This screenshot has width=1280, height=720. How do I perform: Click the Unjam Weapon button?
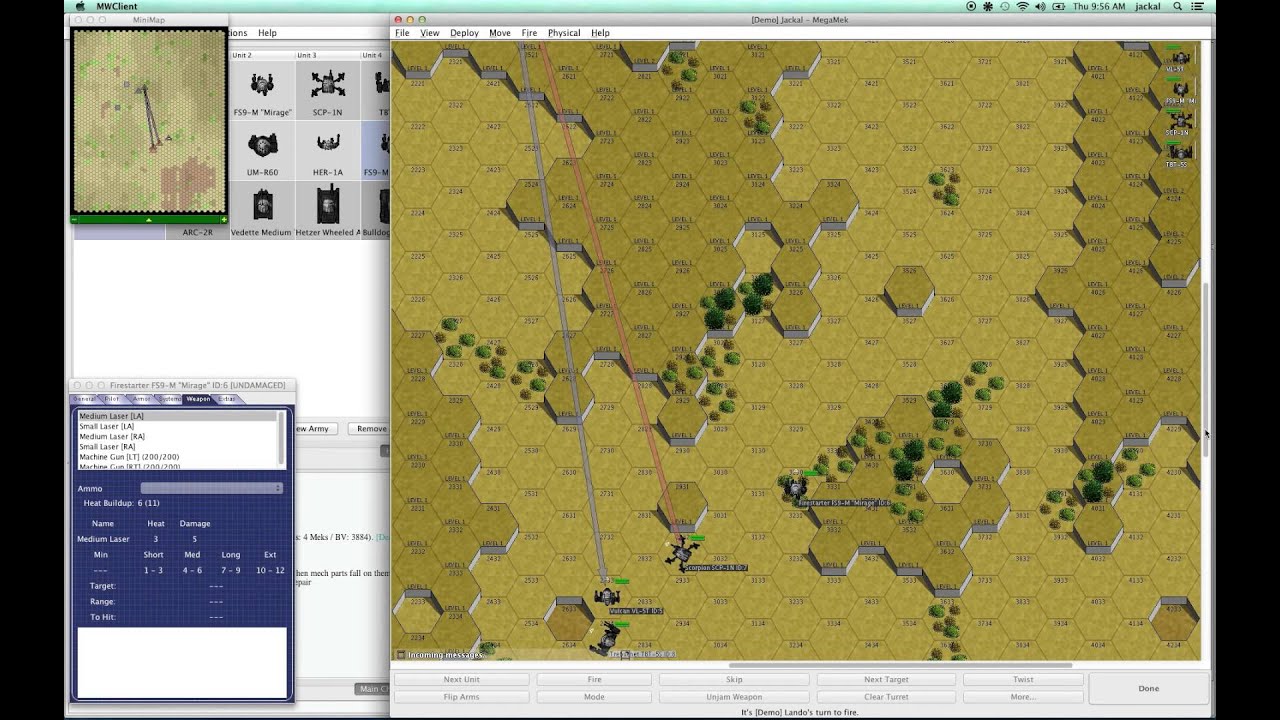(734, 697)
